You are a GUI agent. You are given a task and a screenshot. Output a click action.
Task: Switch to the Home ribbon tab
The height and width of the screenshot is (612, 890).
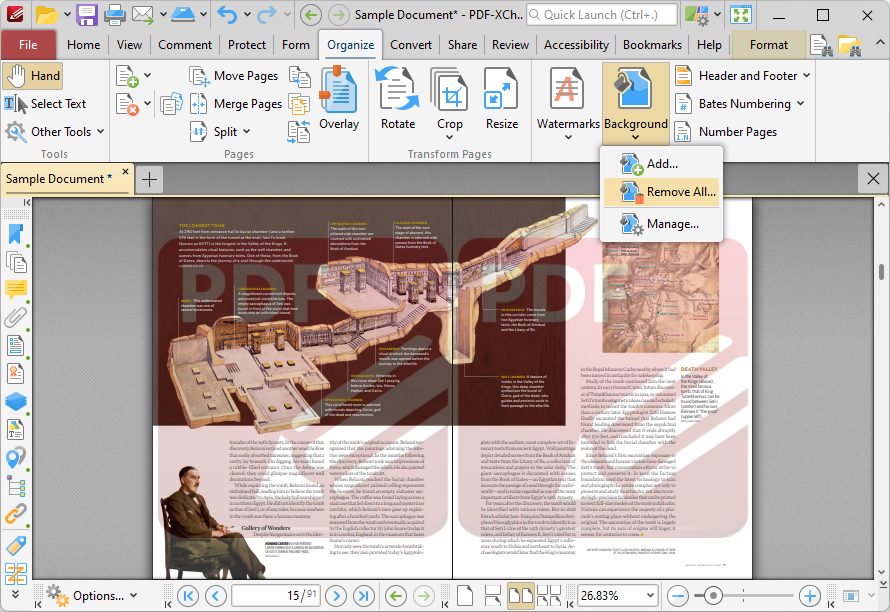coord(83,45)
